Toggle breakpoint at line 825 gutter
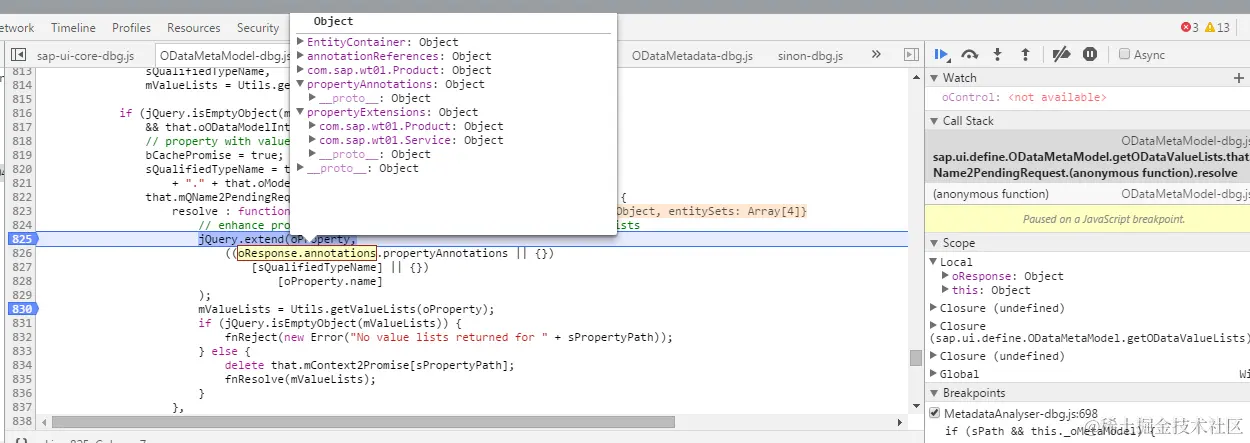This screenshot has height=443, width=1250. [x=22, y=239]
